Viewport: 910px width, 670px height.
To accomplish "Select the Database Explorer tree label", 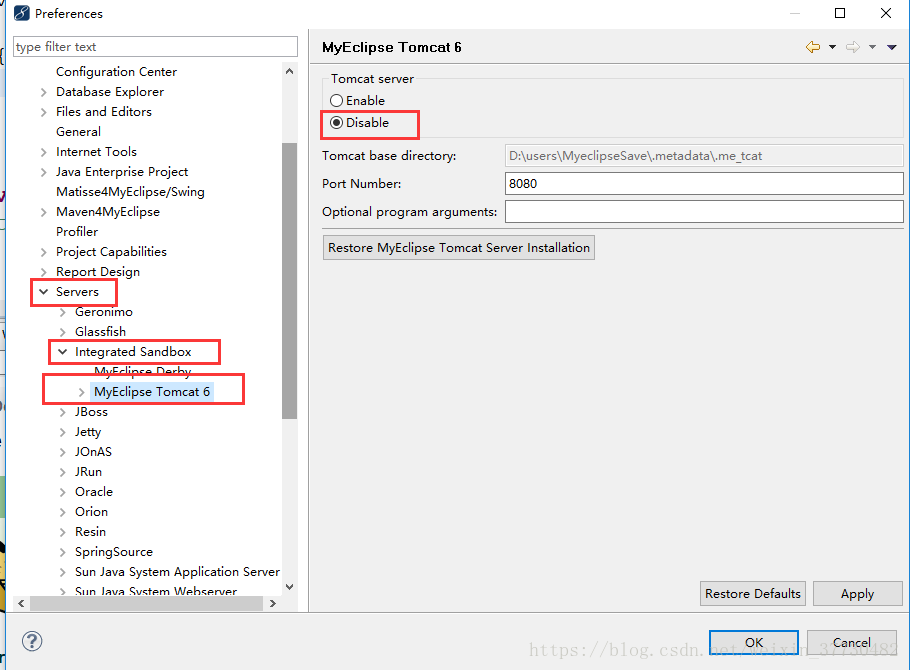I will point(110,92).
